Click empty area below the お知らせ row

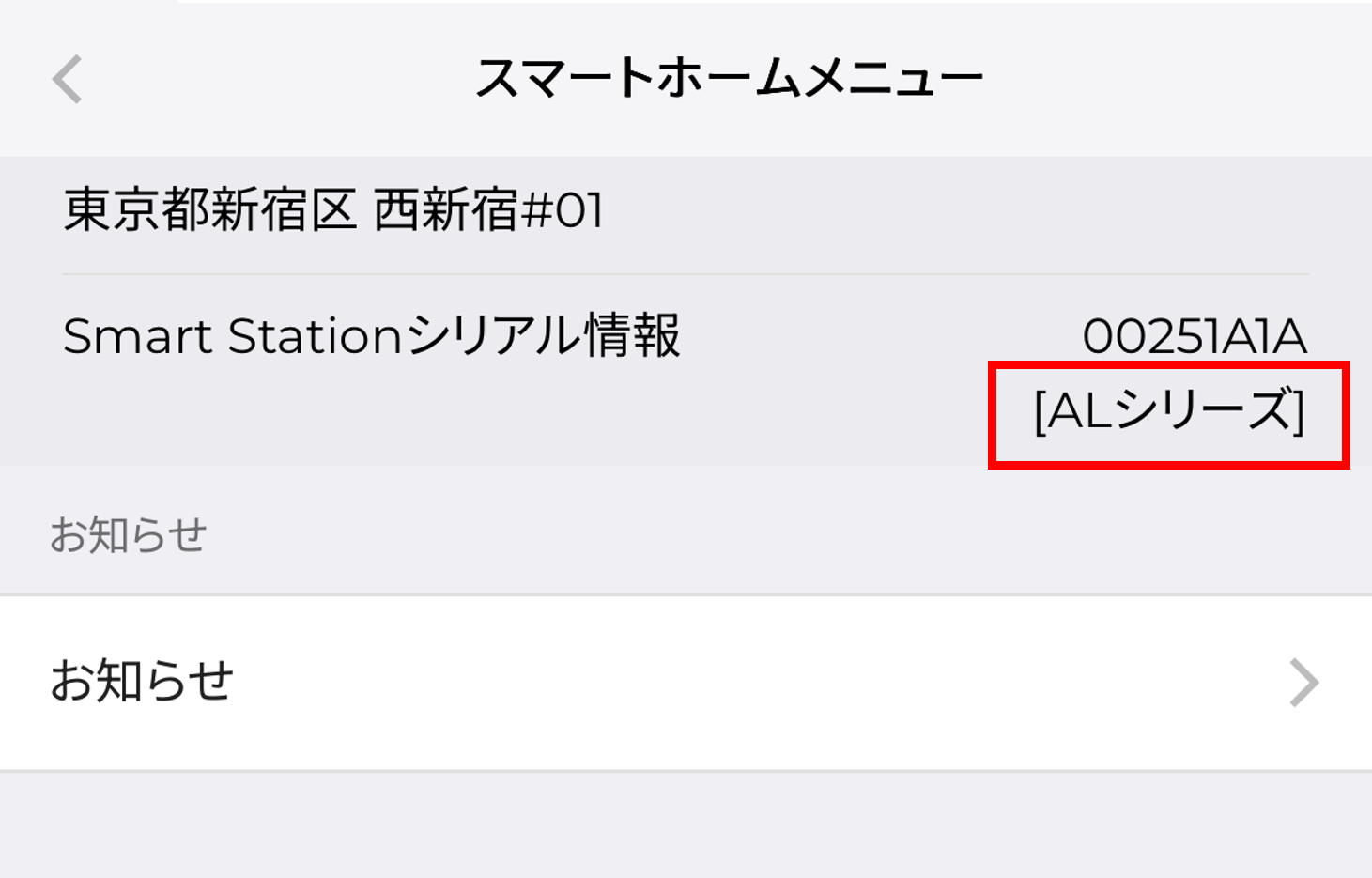coord(686,826)
